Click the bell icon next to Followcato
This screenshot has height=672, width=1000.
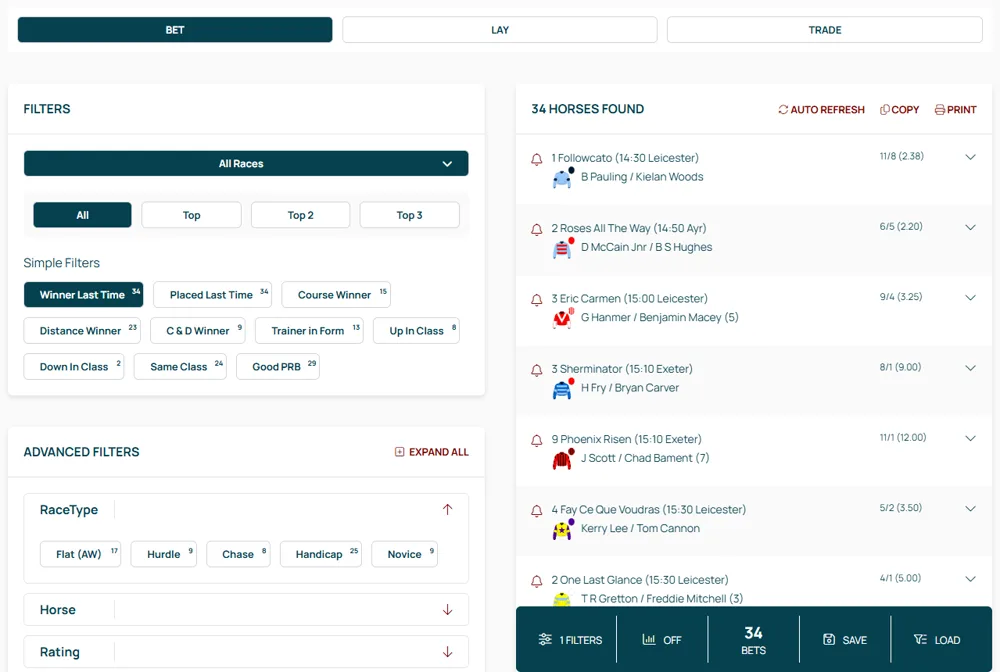point(536,159)
